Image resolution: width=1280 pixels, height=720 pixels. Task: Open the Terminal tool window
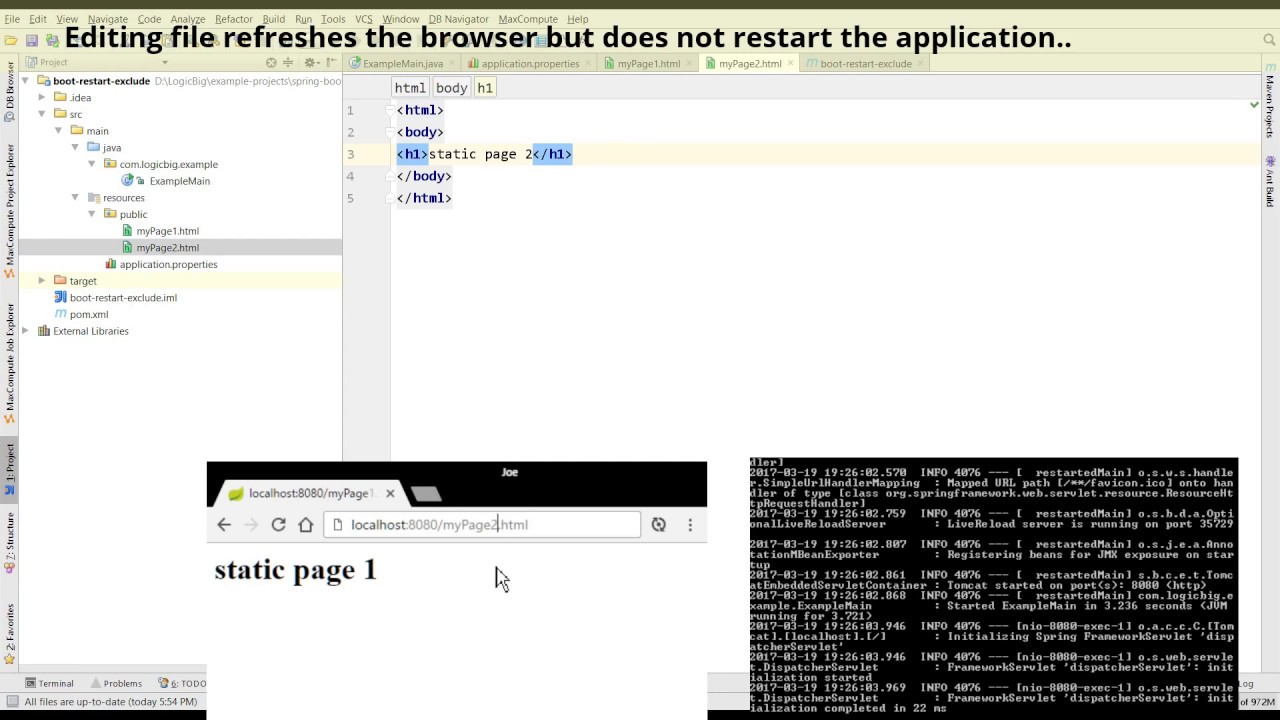(49, 684)
